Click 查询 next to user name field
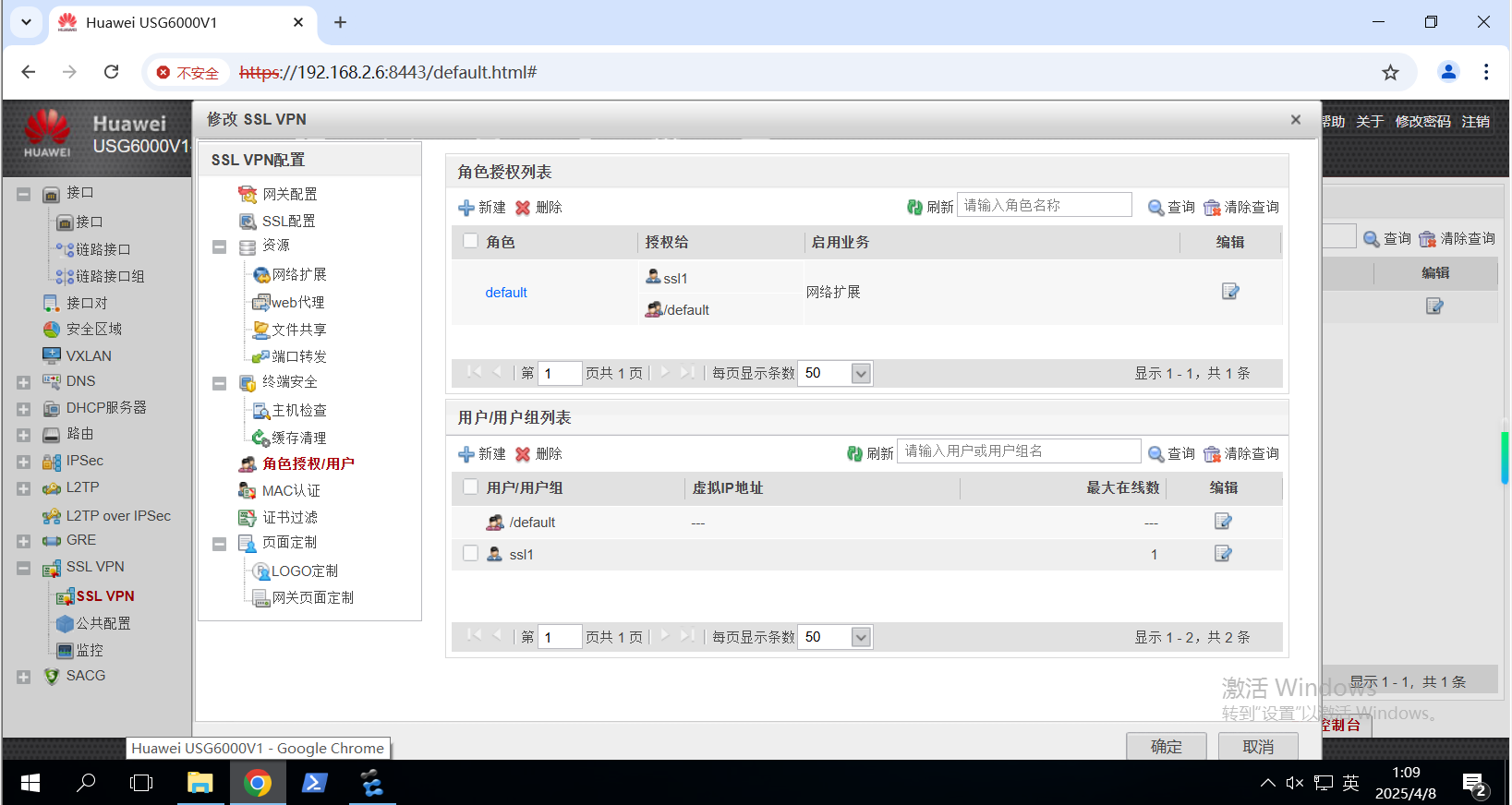Viewport: 1512px width, 805px height. point(1171,454)
